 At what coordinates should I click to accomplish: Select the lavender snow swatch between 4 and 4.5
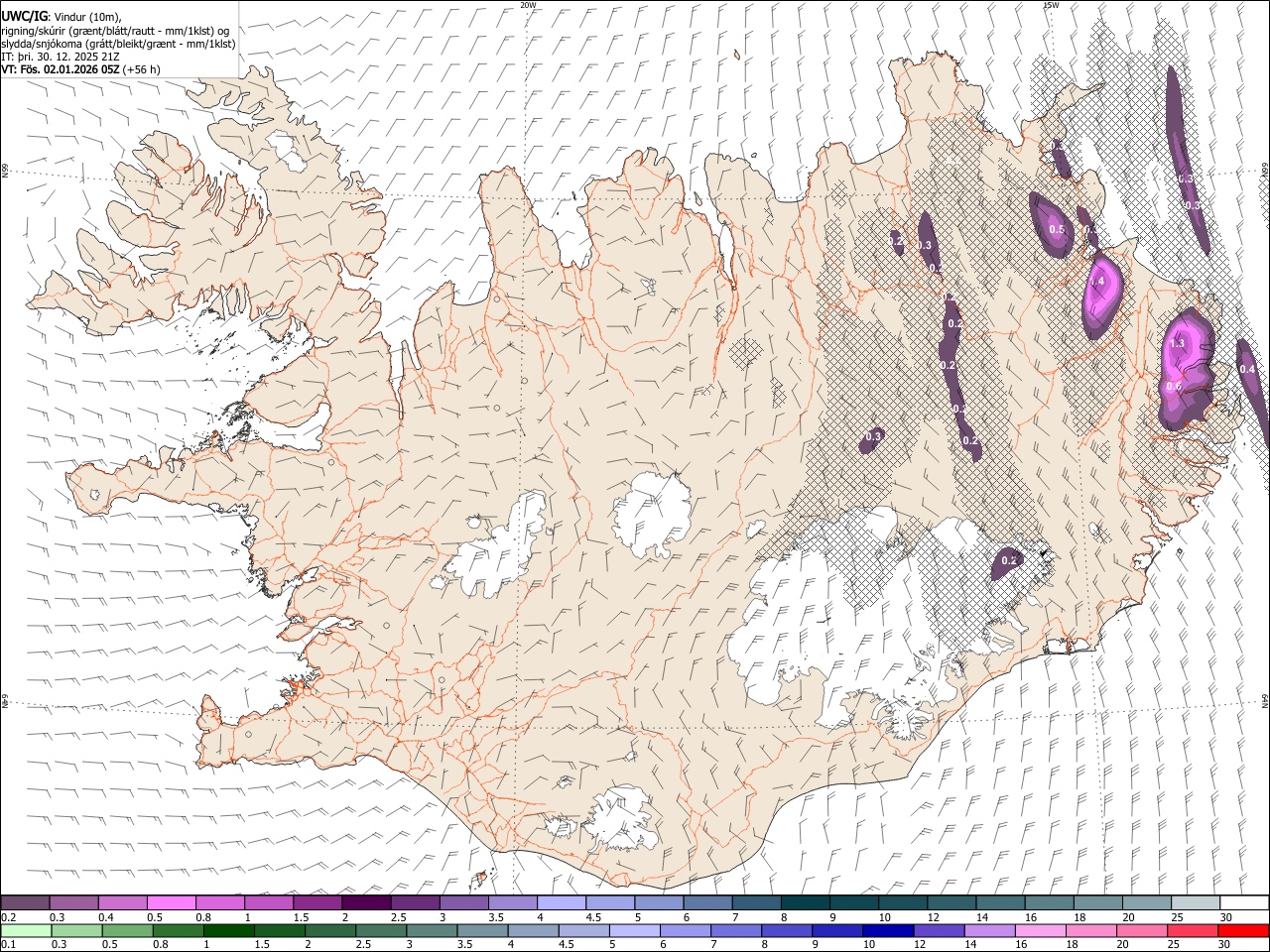(560, 902)
